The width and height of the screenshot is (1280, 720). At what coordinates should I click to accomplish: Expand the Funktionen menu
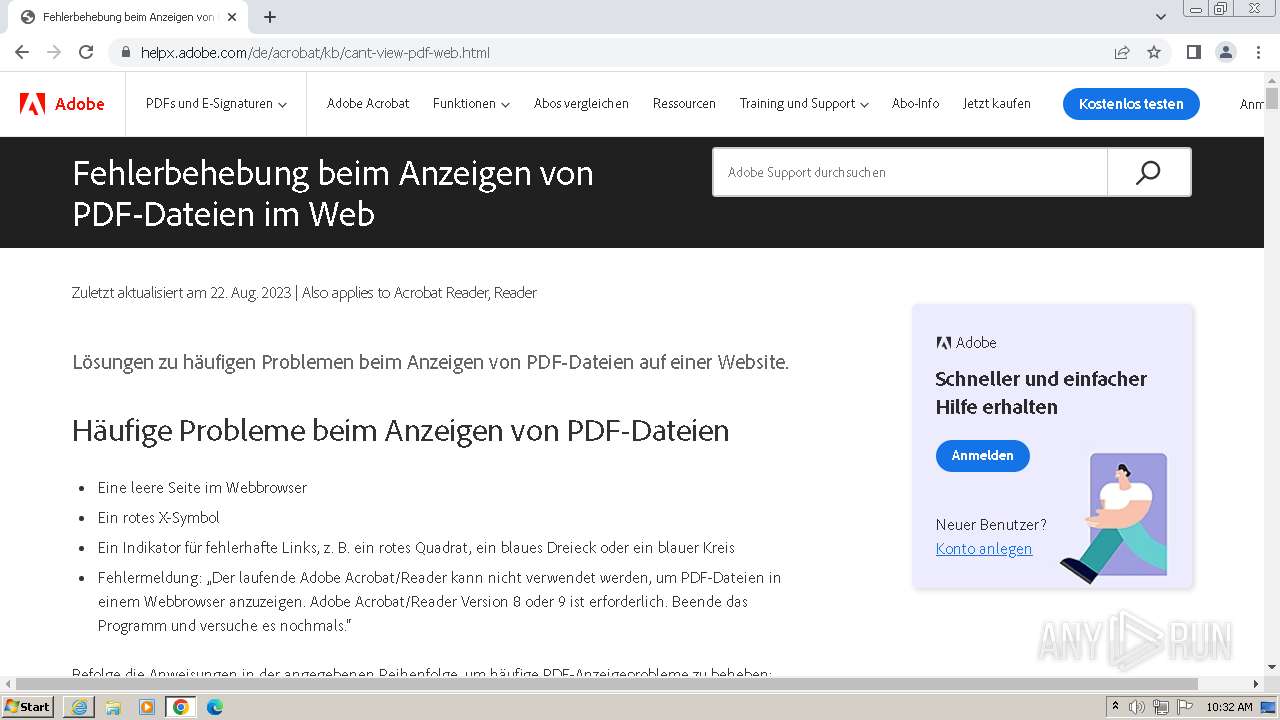click(471, 104)
